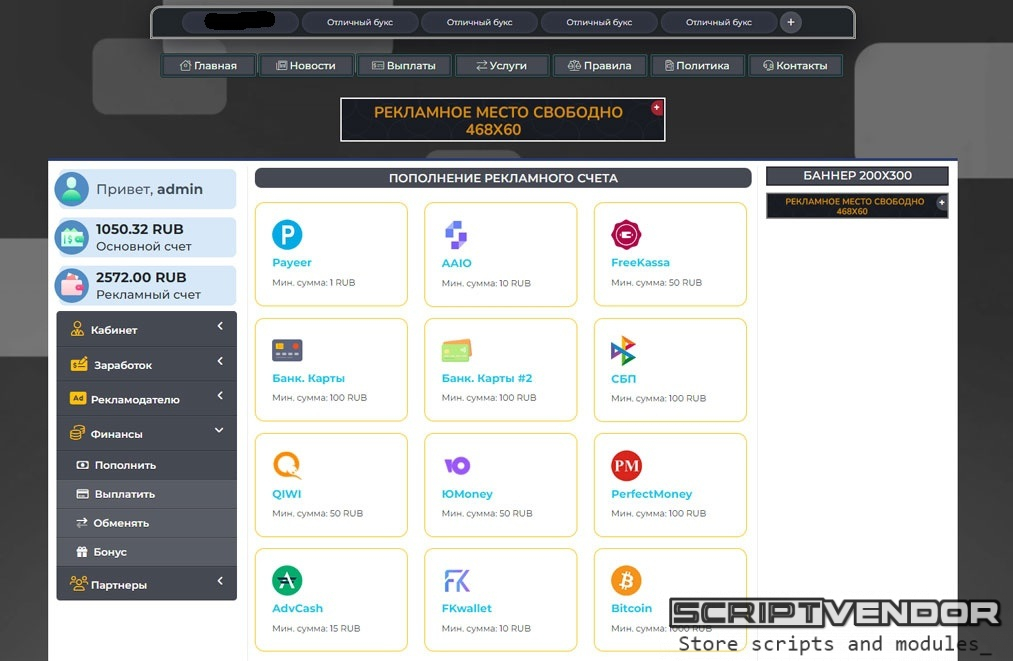The height and width of the screenshot is (661, 1013).
Task: Open the Контакты navigation item
Action: pos(795,65)
